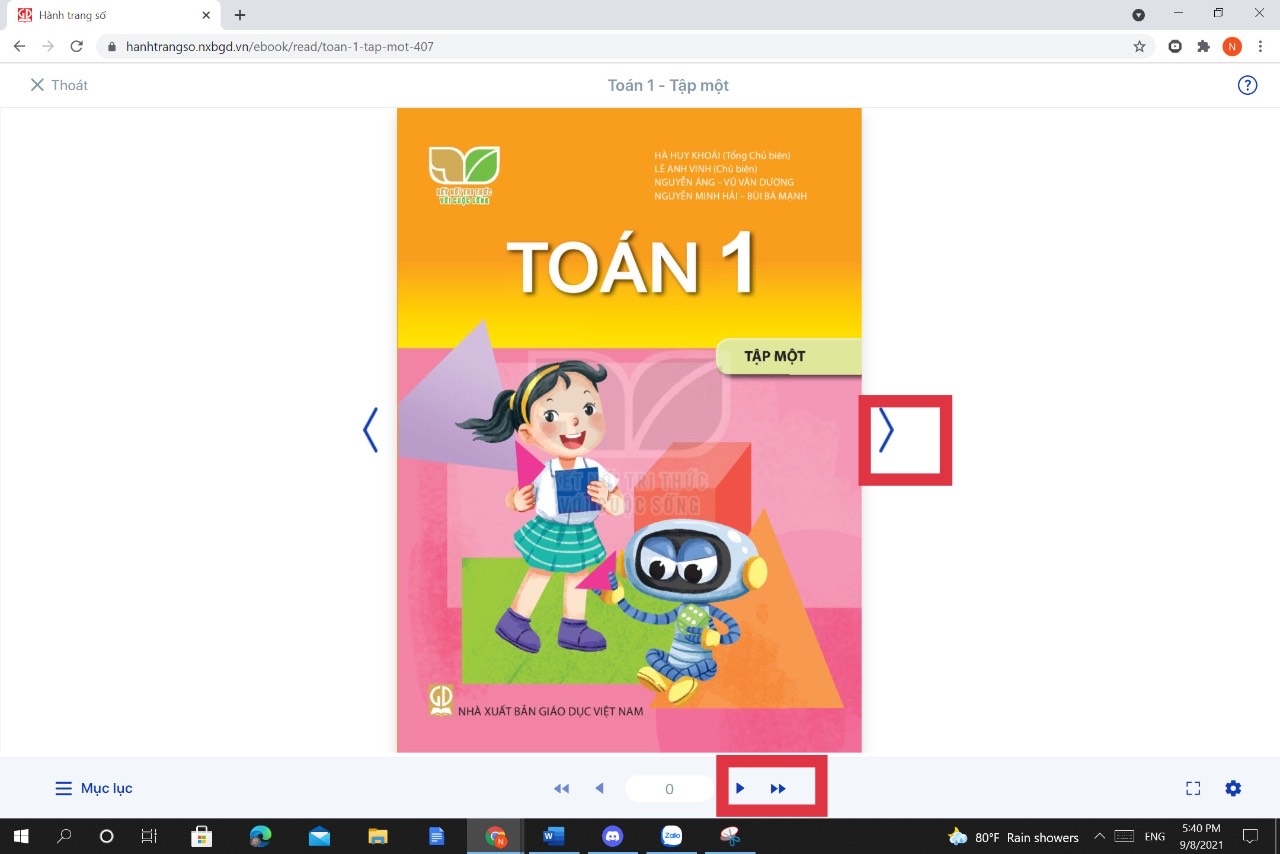The height and width of the screenshot is (854, 1280).
Task: Open Discord from taskbar
Action: coord(613,836)
